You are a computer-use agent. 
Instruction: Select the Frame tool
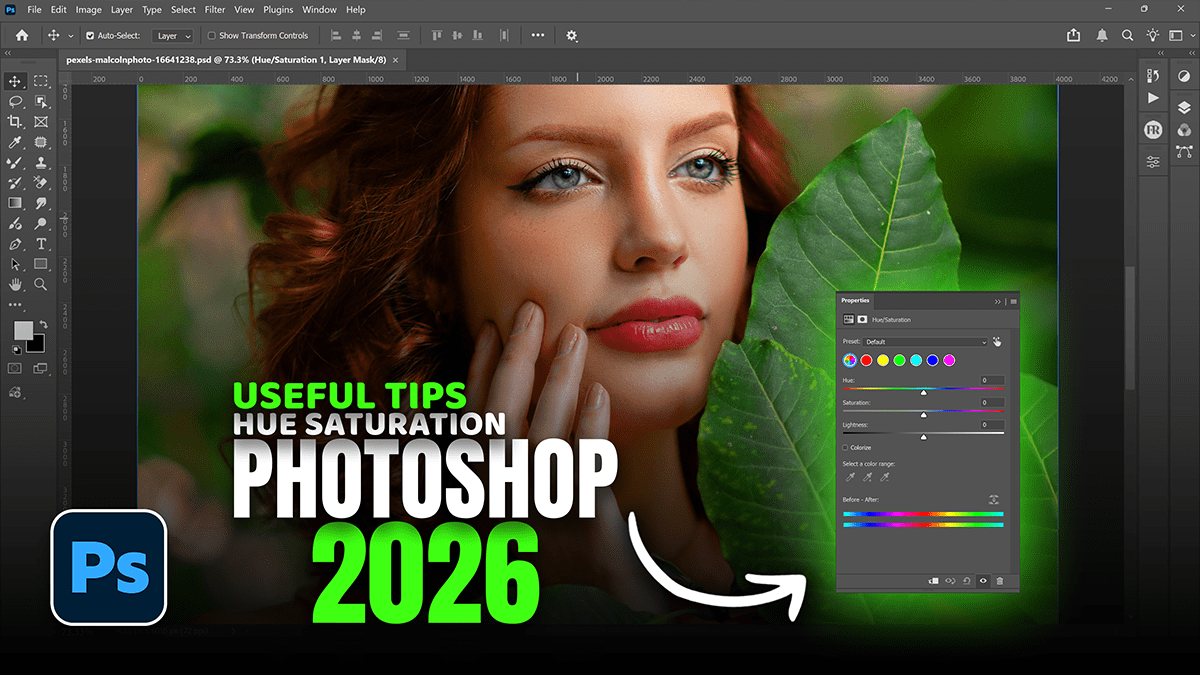pos(41,122)
